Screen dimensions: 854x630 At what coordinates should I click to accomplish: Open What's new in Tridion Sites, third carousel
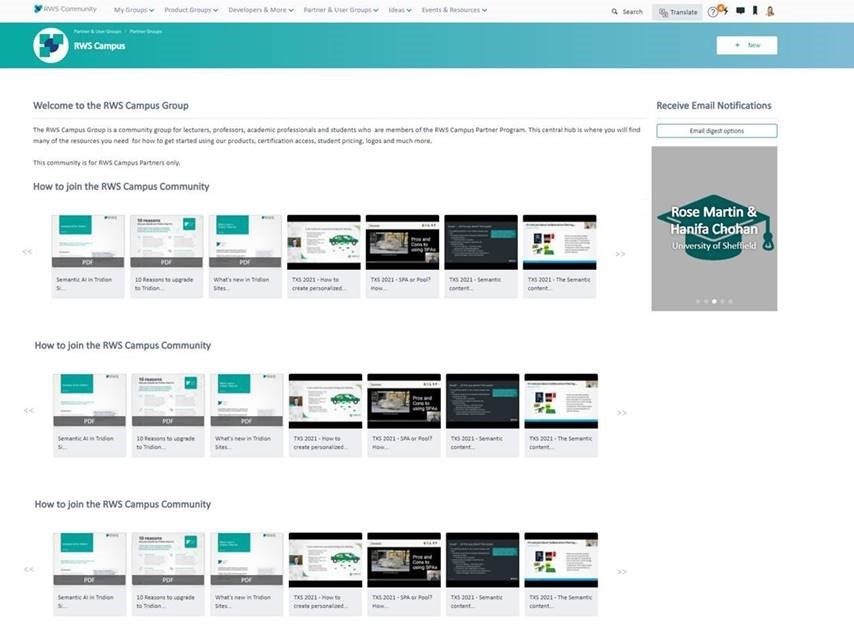click(247, 574)
